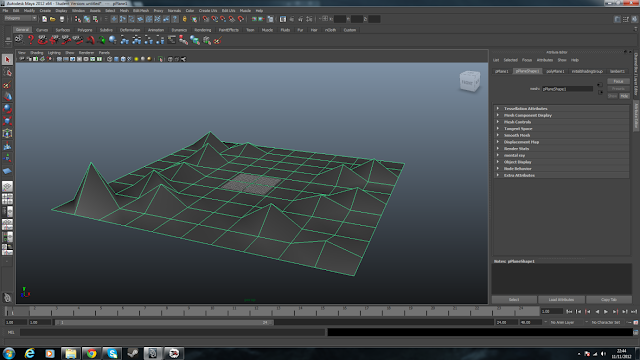The width and height of the screenshot is (640, 360).
Task: Open the Create menu
Action: (x=45, y=11)
